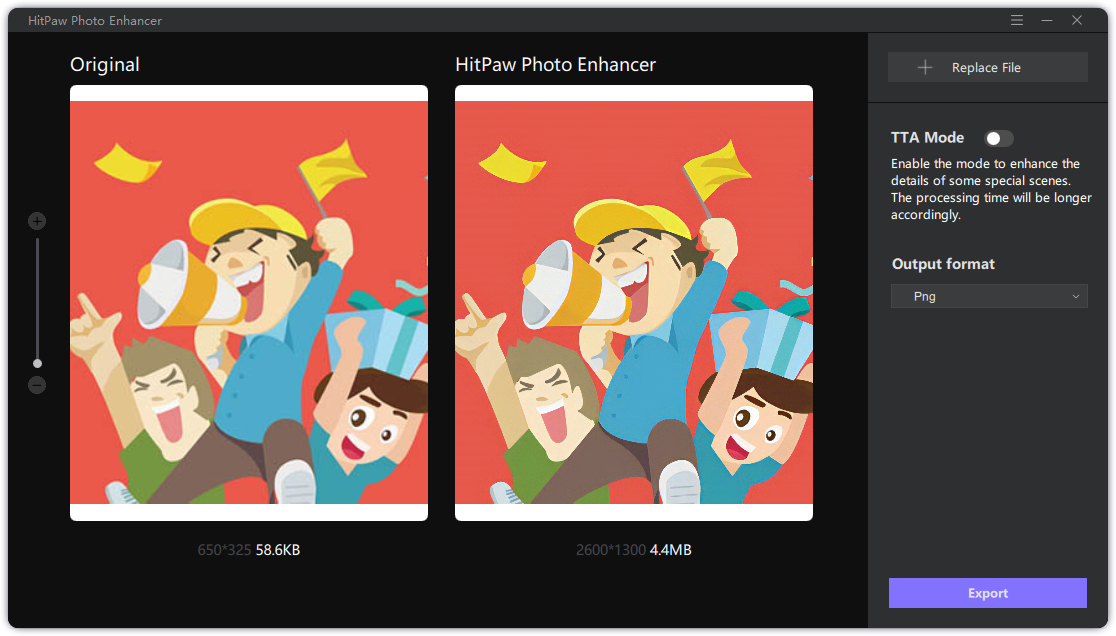Viewport: 1116px width, 636px height.
Task: Click the TTA Mode label
Action: coord(927,138)
